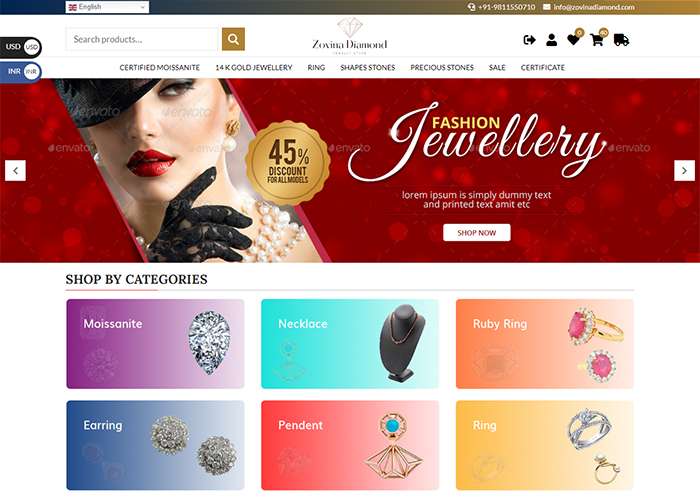
Task: Open Certified Moissanite menu item
Action: click(x=159, y=67)
